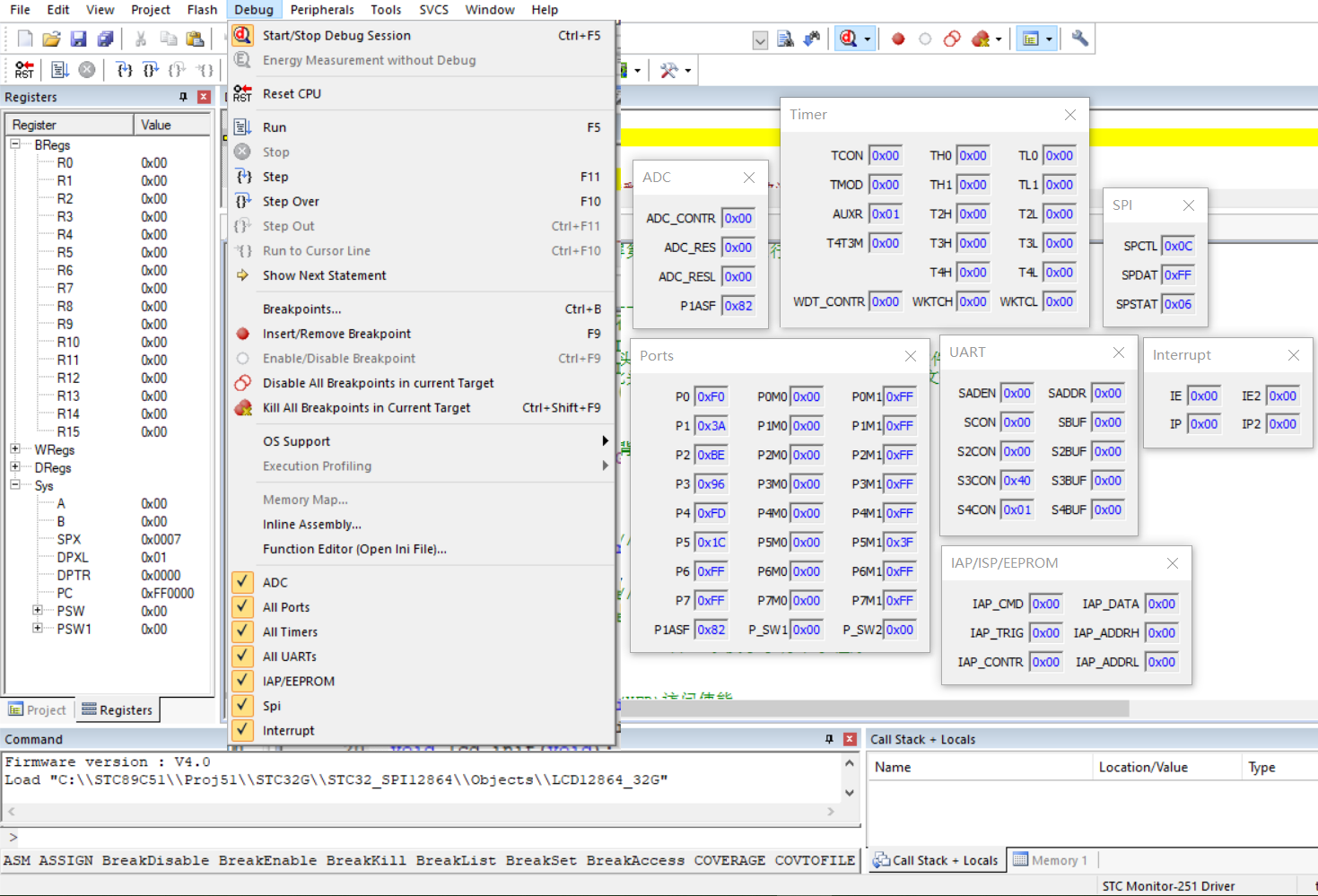1318x896 pixels.
Task: Click the Run to Cursor Line toolbar icon
Action: point(205,70)
